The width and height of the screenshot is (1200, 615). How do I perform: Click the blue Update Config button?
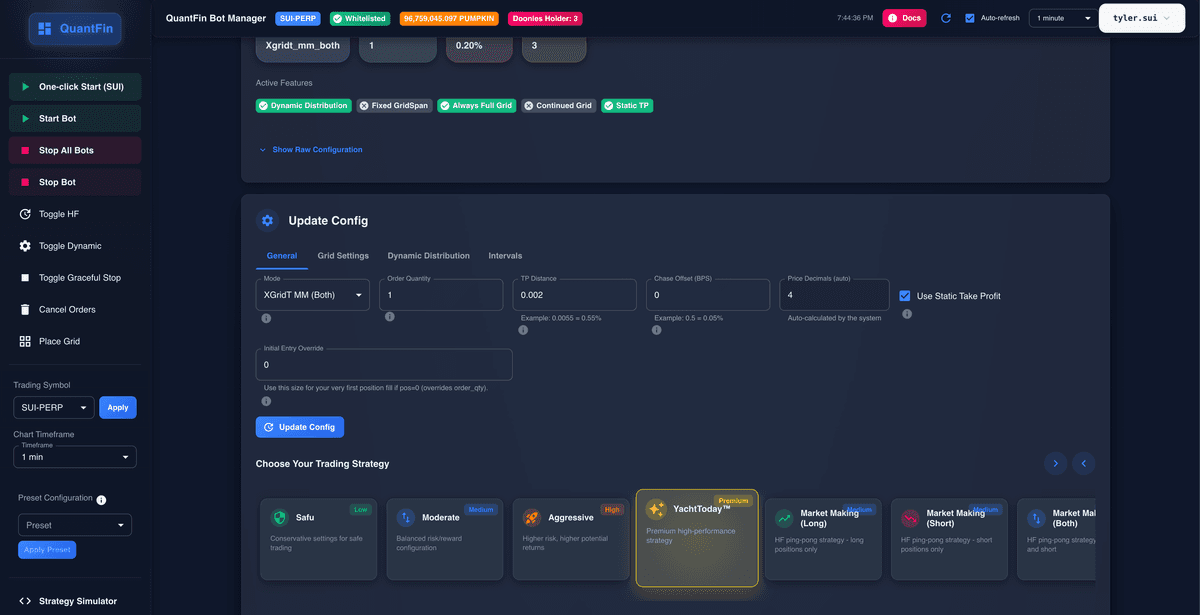[x=300, y=427]
